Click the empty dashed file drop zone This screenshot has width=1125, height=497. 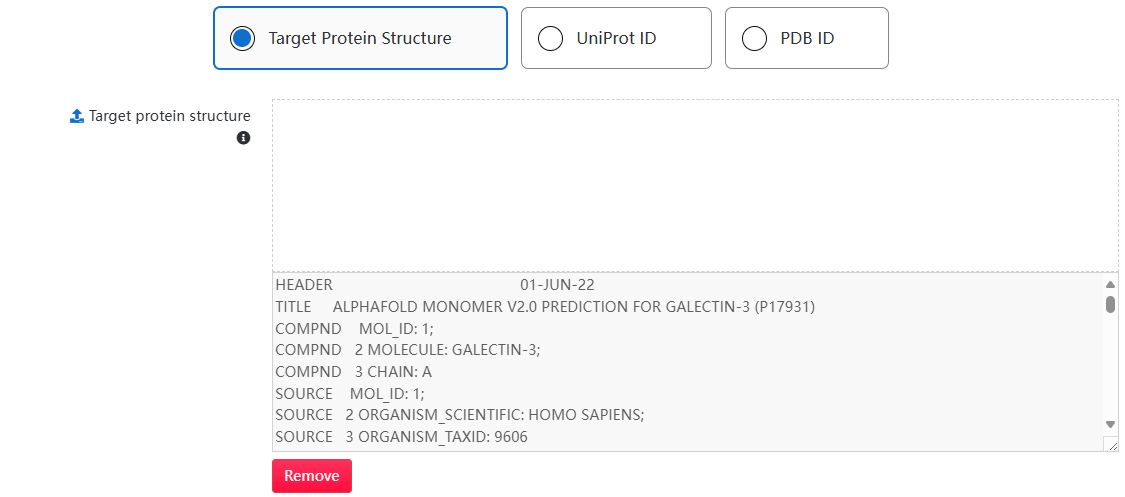tap(695, 185)
